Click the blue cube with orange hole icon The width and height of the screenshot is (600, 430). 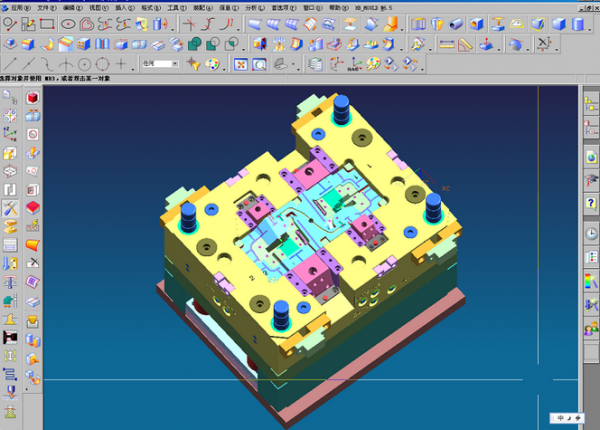point(476,24)
